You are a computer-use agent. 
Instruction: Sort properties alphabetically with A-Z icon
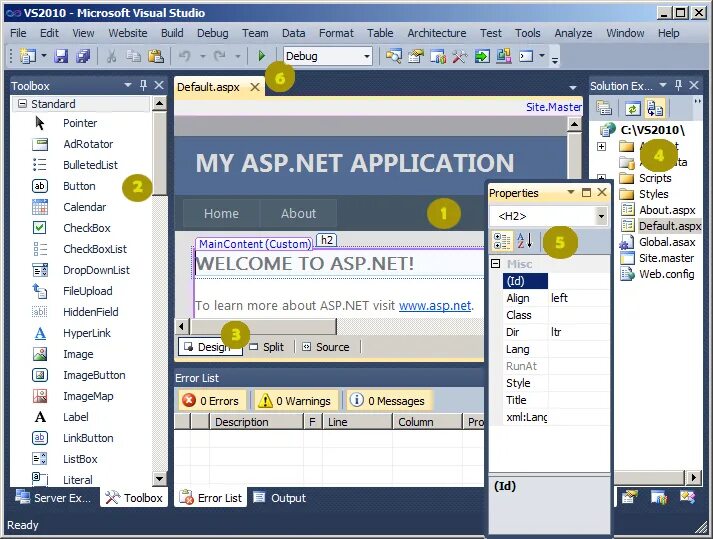pos(524,241)
